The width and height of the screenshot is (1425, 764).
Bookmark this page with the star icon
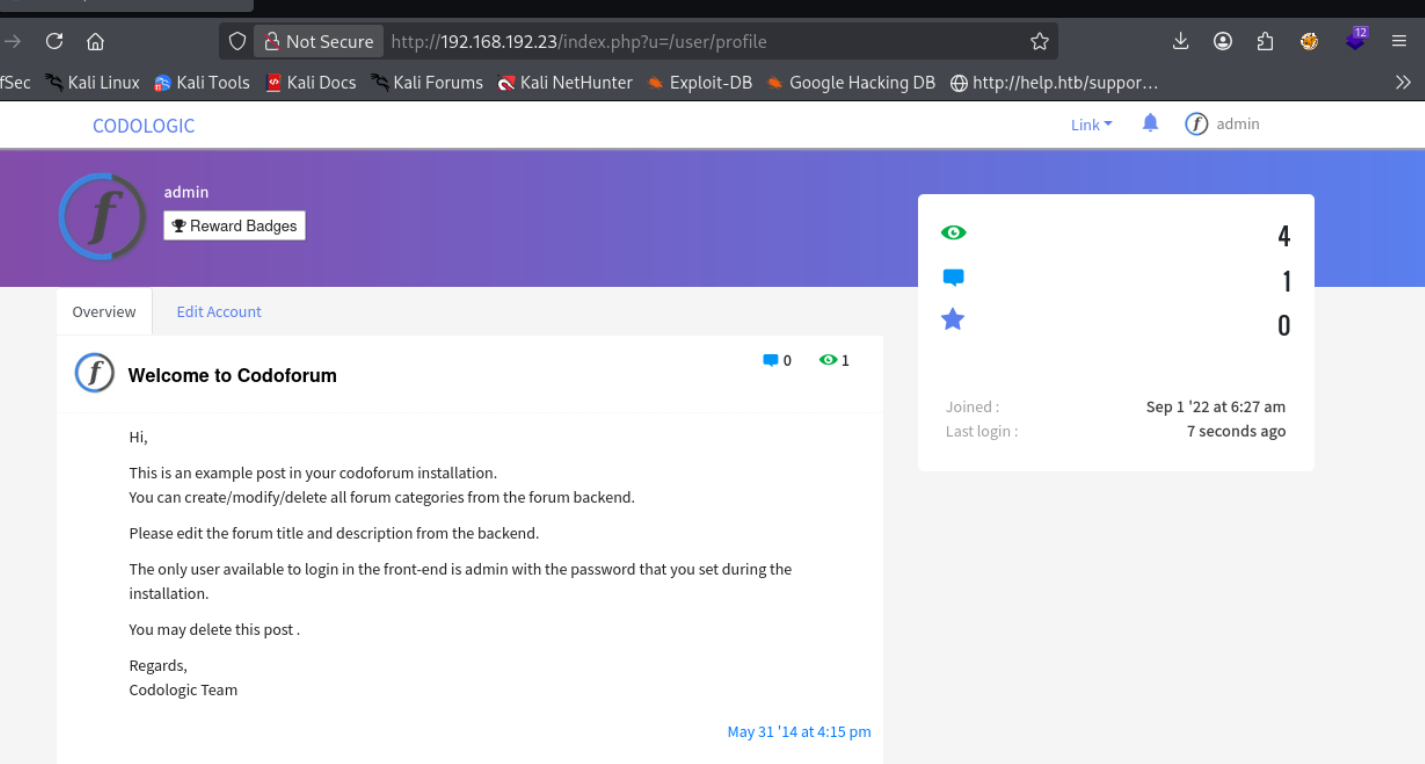(1039, 41)
